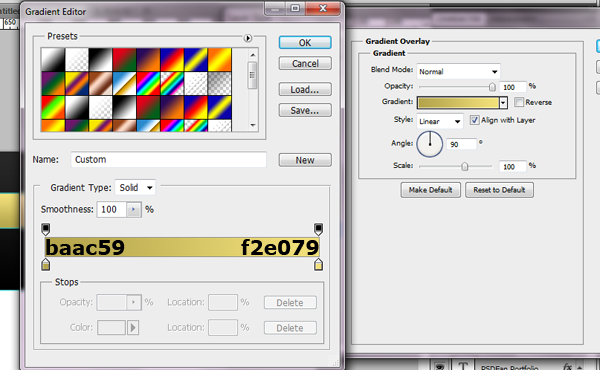Image resolution: width=600 pixels, height=370 pixels.
Task: Click OK in Gradient Editor
Action: tap(305, 42)
